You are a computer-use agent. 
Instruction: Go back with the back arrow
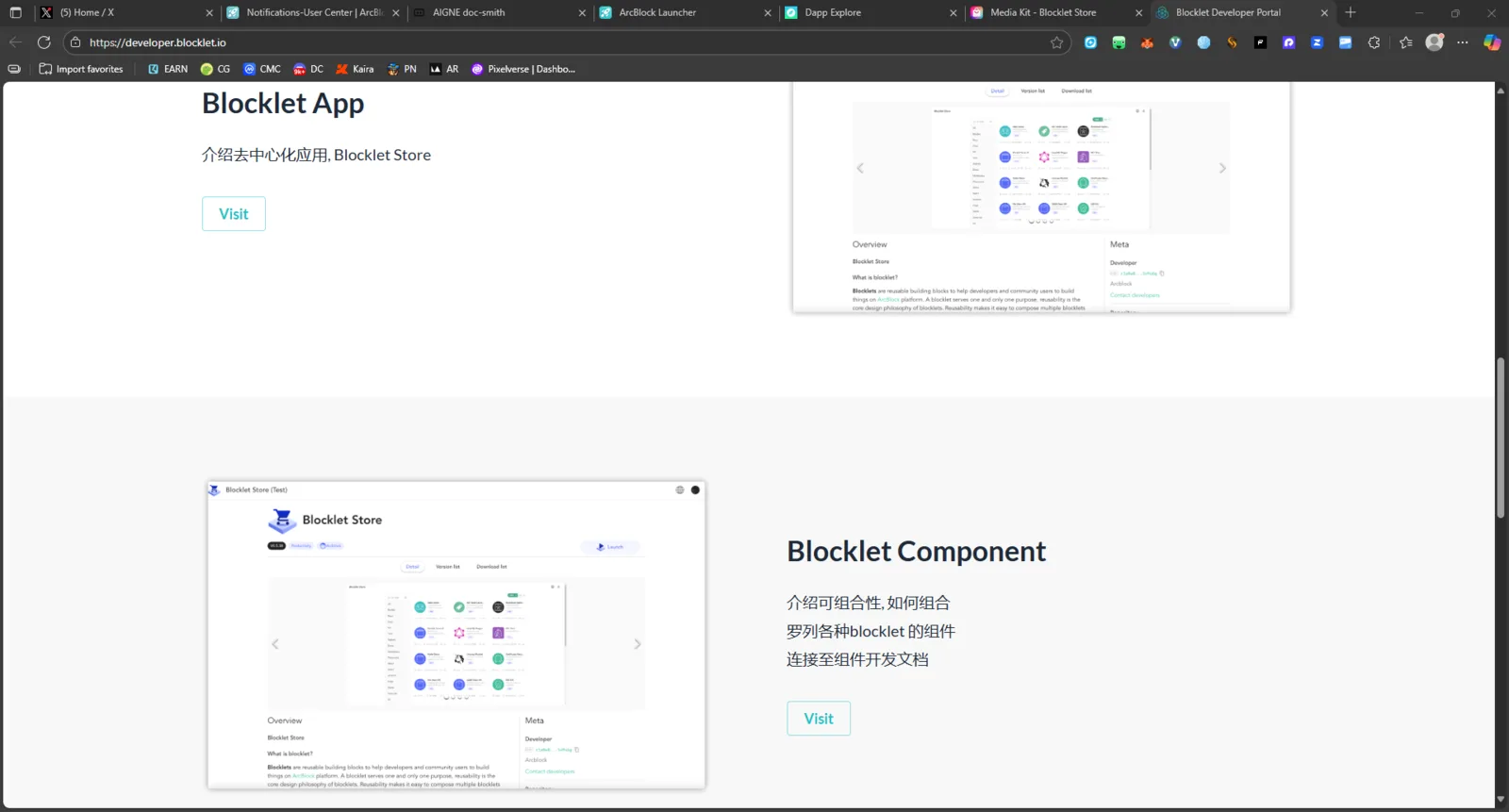(15, 42)
